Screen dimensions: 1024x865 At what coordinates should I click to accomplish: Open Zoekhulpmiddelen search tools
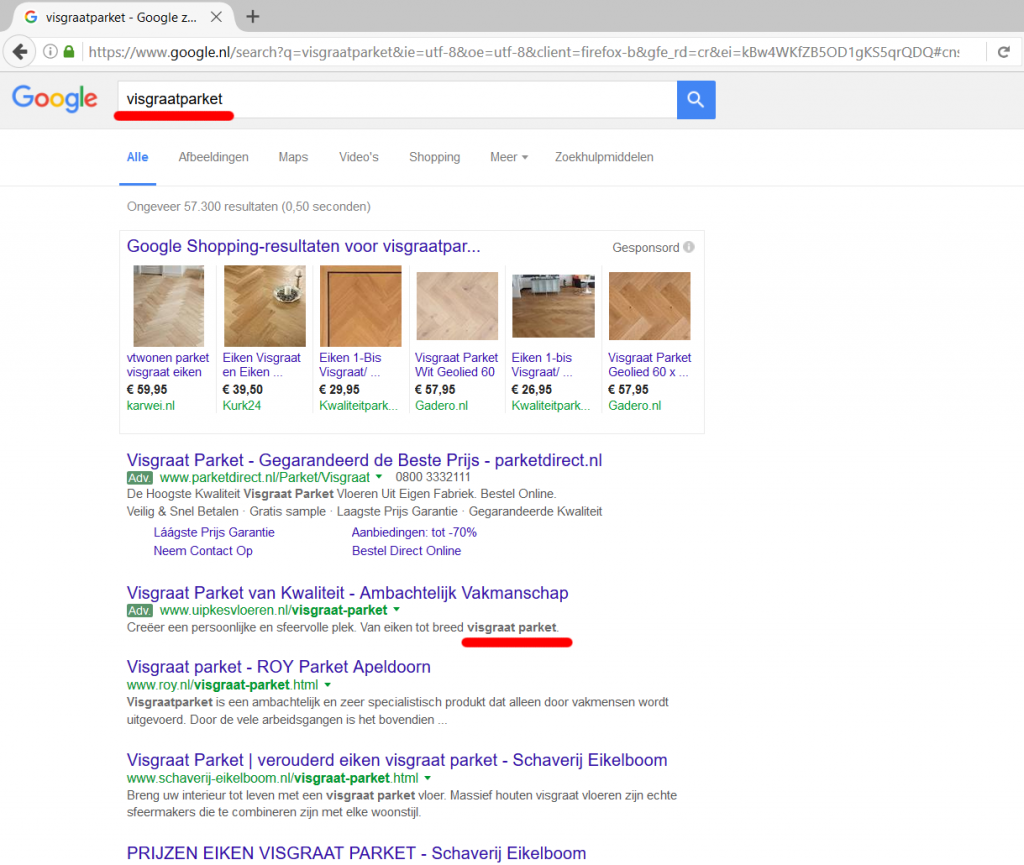[x=604, y=157]
